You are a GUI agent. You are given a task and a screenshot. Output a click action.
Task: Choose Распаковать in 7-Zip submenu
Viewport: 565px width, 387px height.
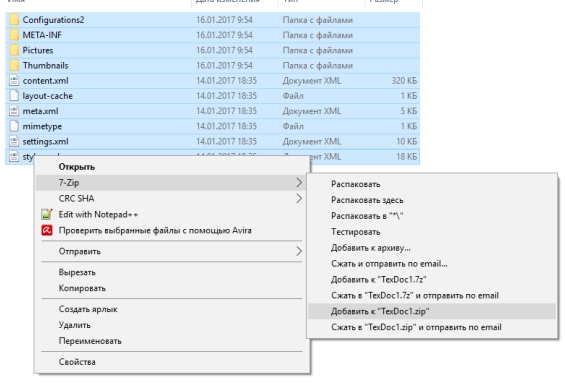pos(432,184)
